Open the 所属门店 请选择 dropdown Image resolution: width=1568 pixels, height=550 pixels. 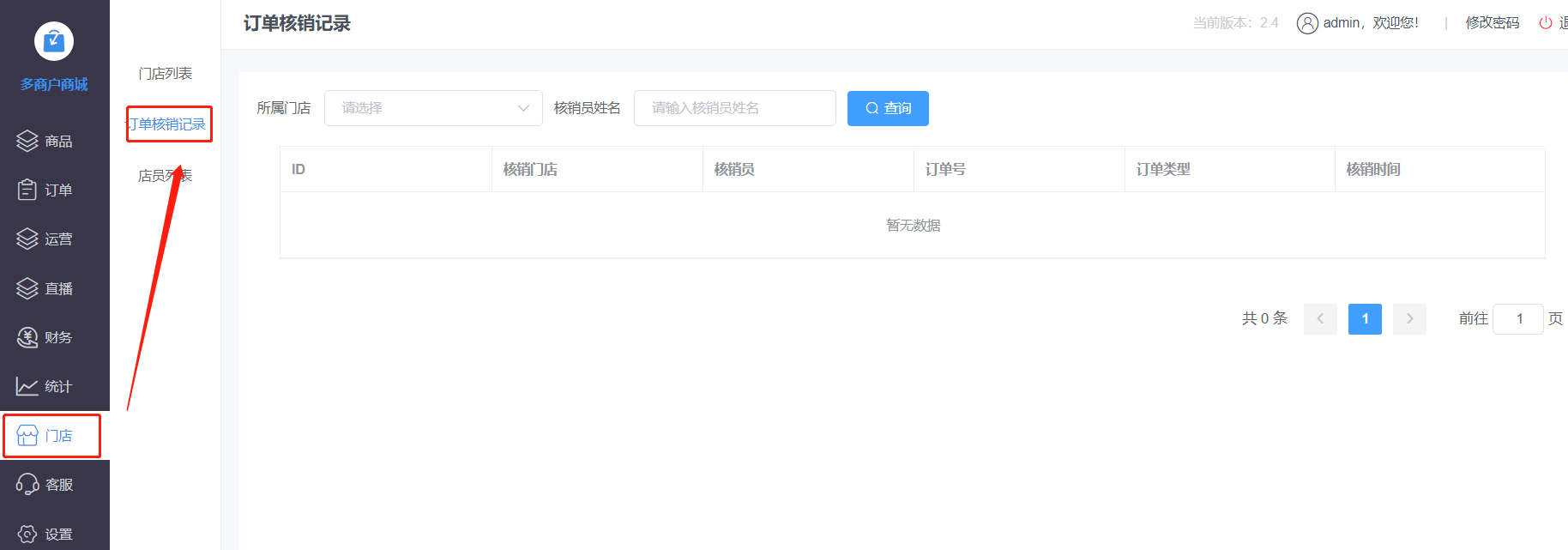tap(433, 108)
